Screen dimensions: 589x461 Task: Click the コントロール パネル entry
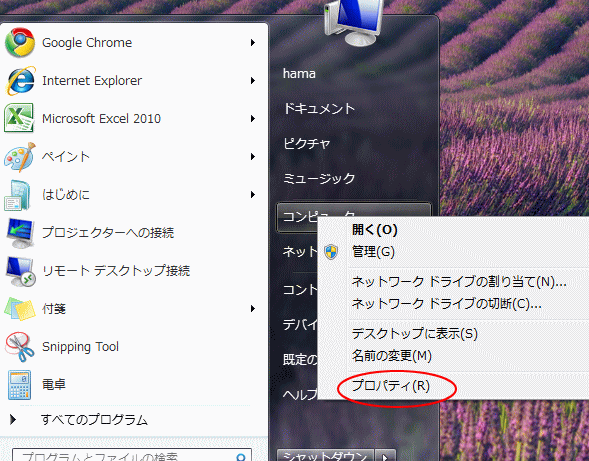(x=300, y=289)
